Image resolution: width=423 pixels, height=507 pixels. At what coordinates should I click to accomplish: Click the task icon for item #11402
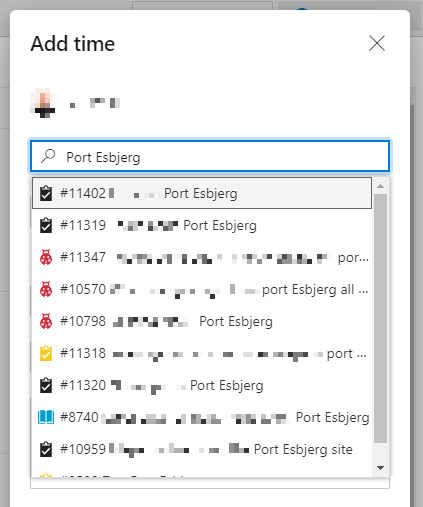(x=46, y=193)
